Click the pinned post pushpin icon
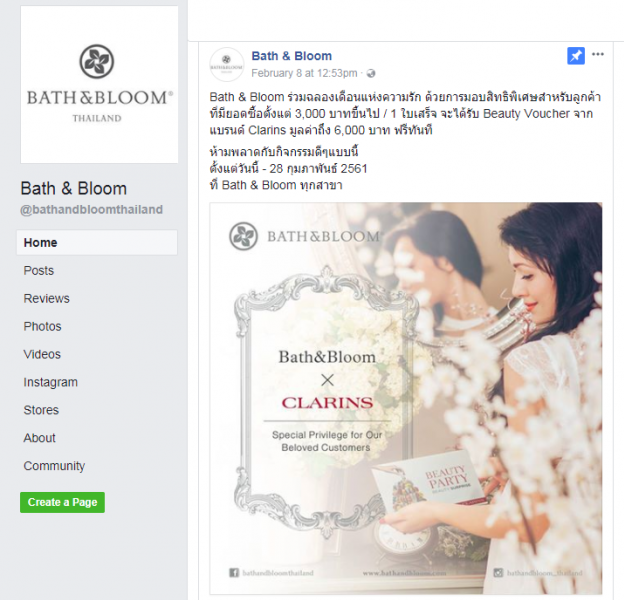Image resolution: width=624 pixels, height=600 pixels. pyautogui.click(x=576, y=56)
